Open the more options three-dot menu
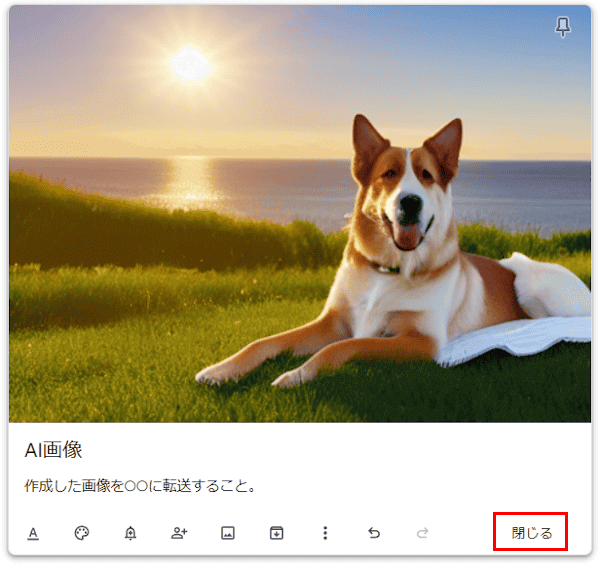The image size is (600, 569). coord(325,533)
